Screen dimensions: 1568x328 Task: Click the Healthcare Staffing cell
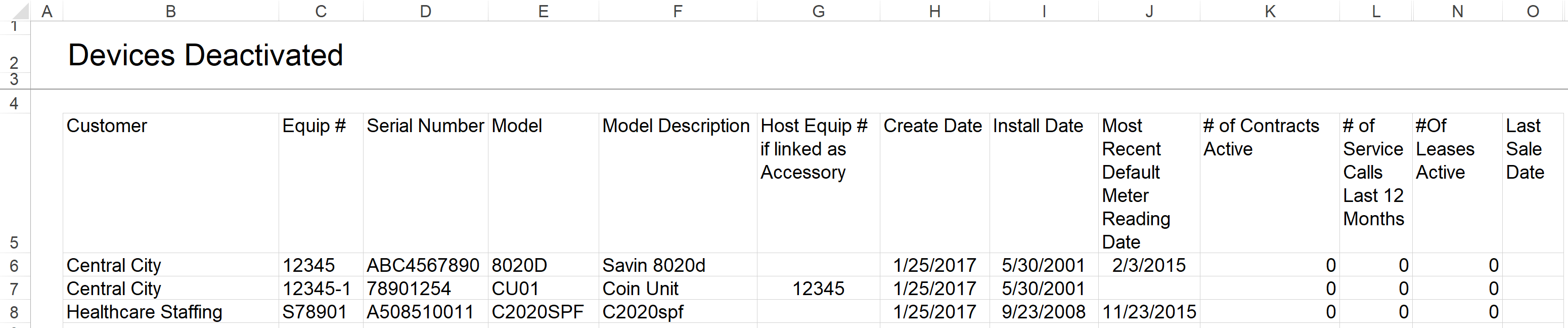click(x=170, y=311)
